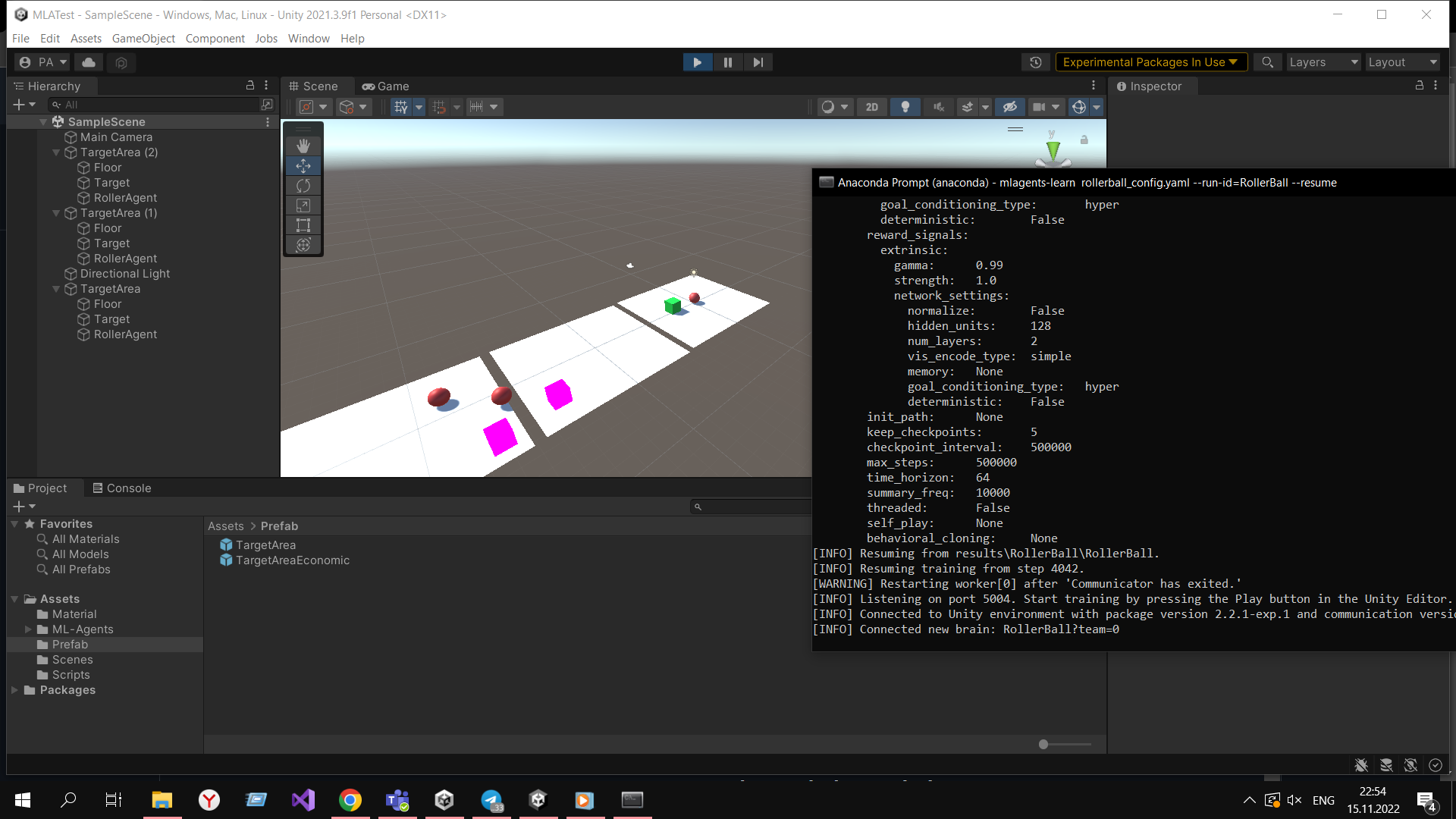Open Gizmos dropdown arrow

coord(1097,107)
